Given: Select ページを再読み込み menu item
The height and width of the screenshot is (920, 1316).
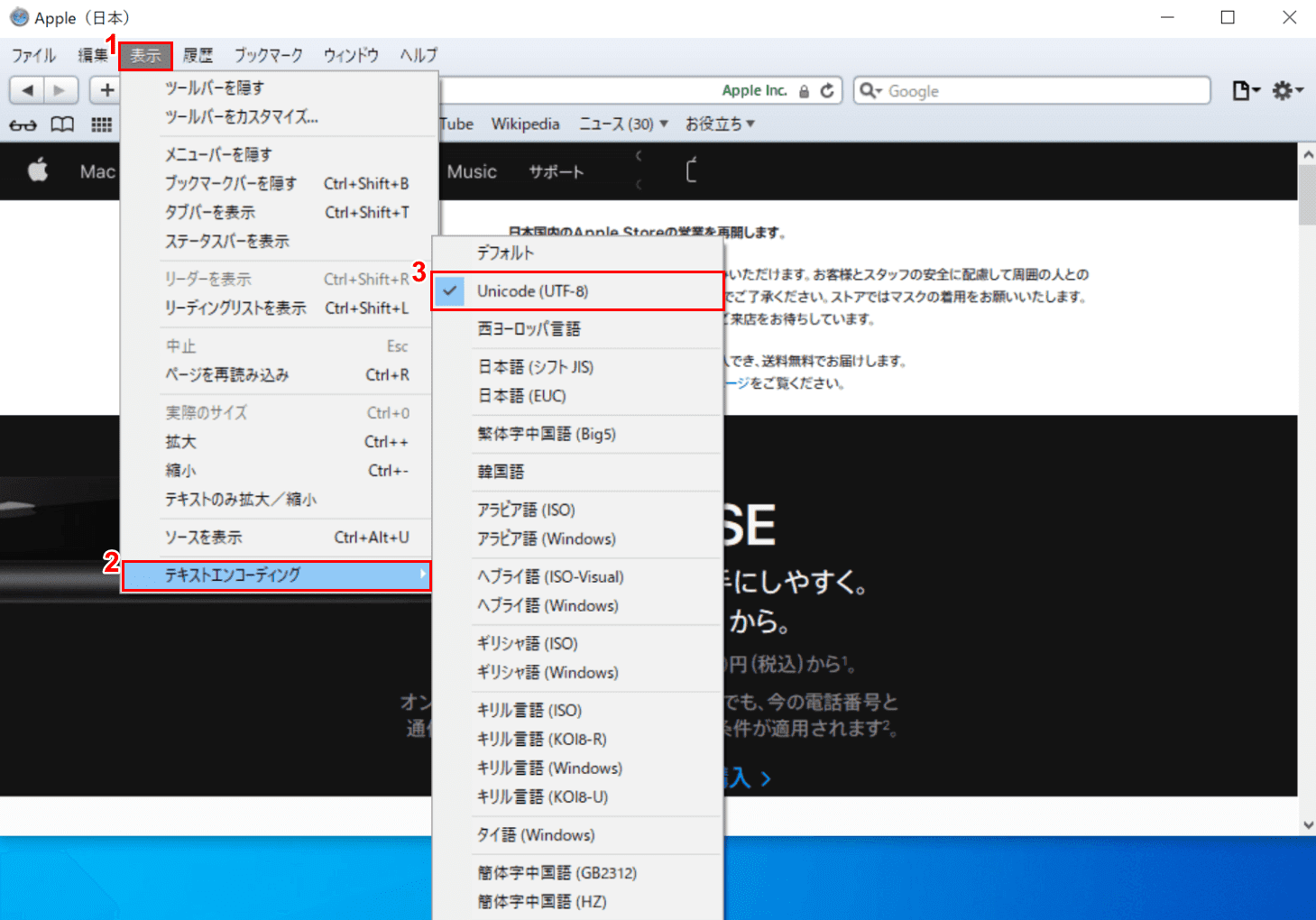Looking at the screenshot, I should point(277,374).
